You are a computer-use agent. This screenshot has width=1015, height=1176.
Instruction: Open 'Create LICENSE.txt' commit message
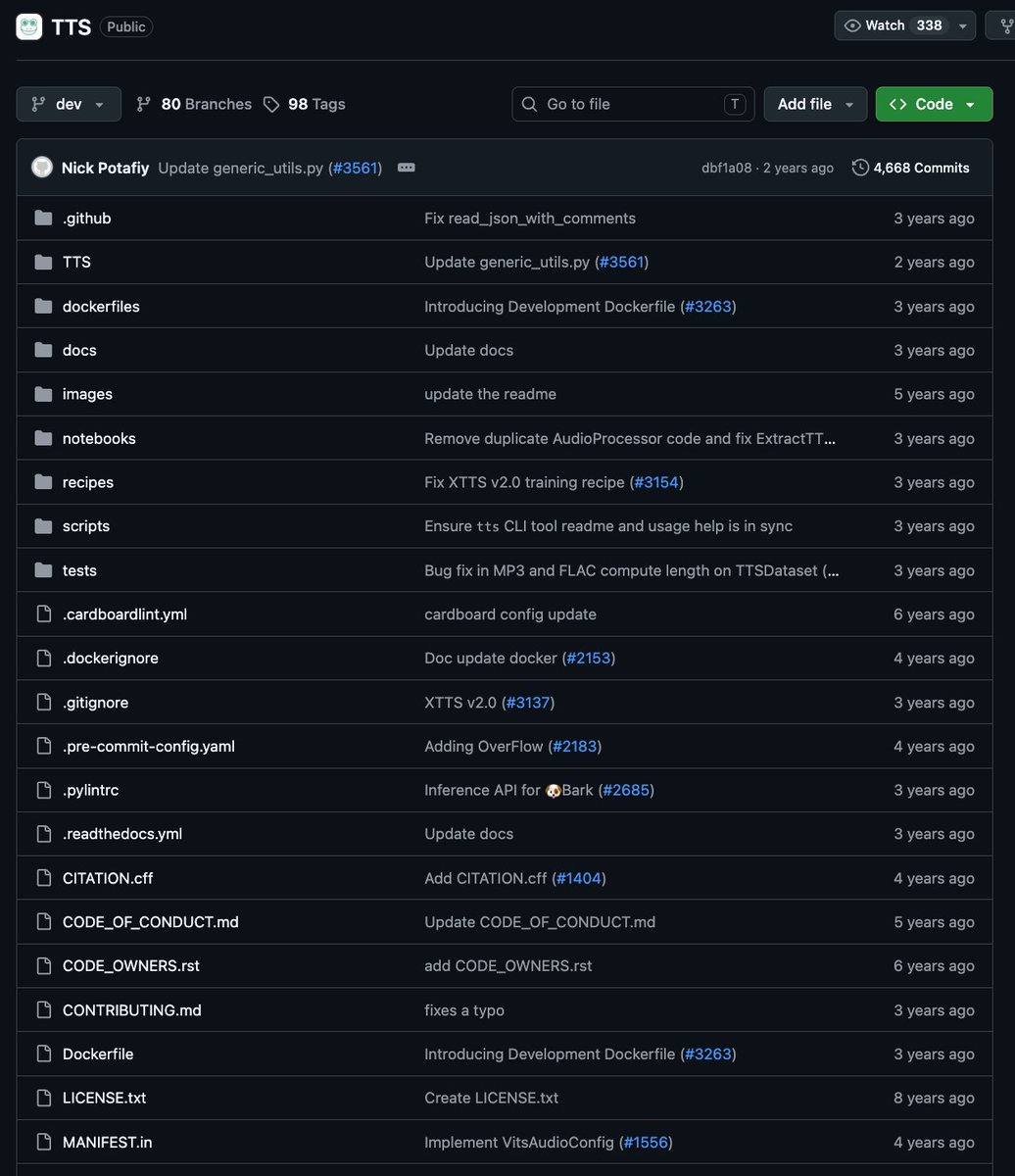point(492,1098)
